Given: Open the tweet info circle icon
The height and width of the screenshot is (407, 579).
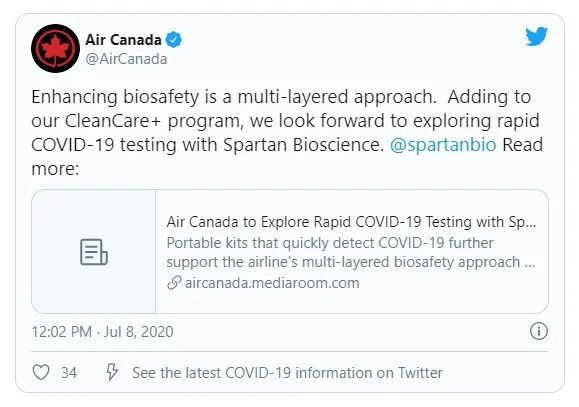Looking at the screenshot, I should pyautogui.click(x=539, y=331).
